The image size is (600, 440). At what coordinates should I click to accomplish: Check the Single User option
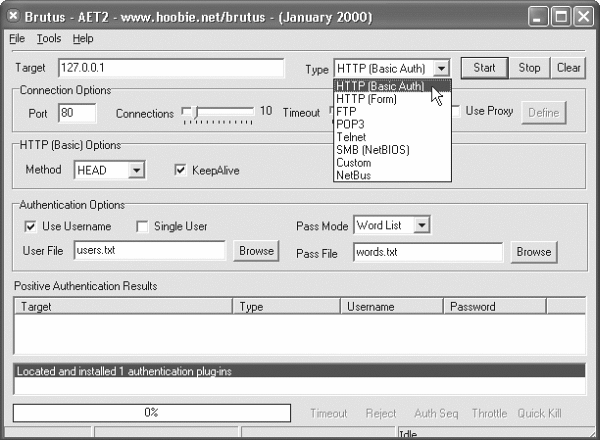pos(142,227)
